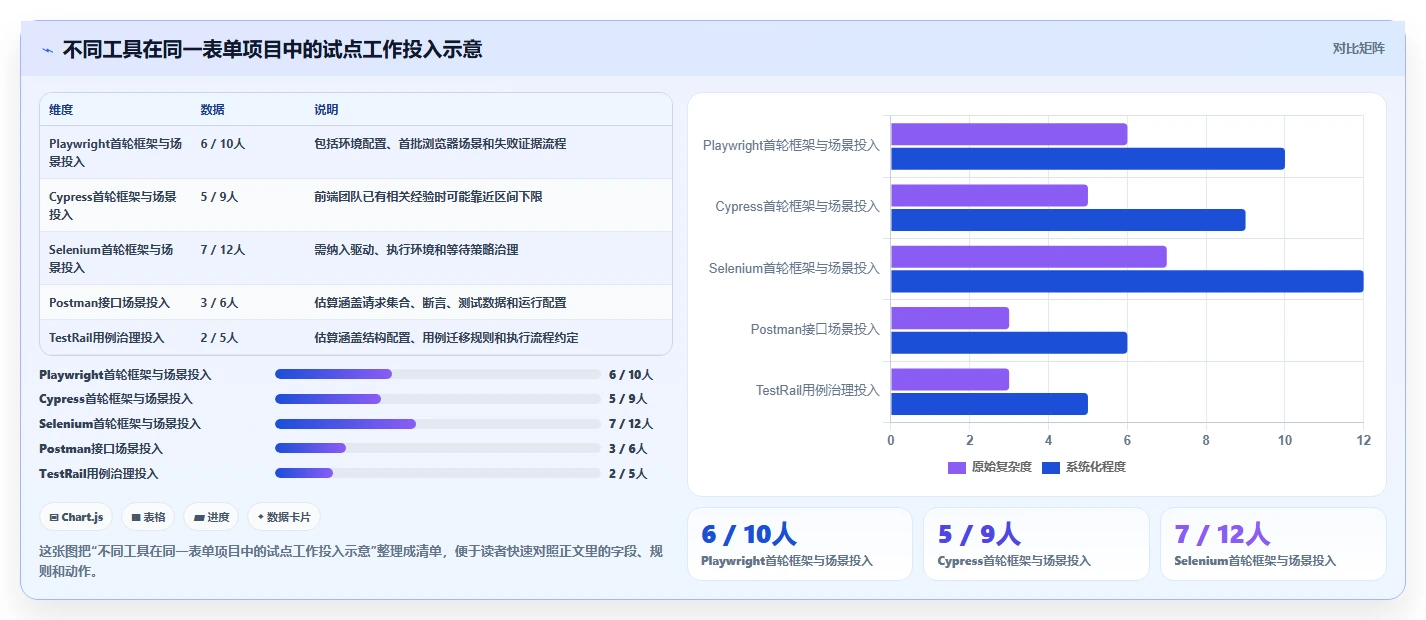This screenshot has width=1426, height=620.
Task: Click the 对比矩阵 label in header
Action: pos(1358,49)
